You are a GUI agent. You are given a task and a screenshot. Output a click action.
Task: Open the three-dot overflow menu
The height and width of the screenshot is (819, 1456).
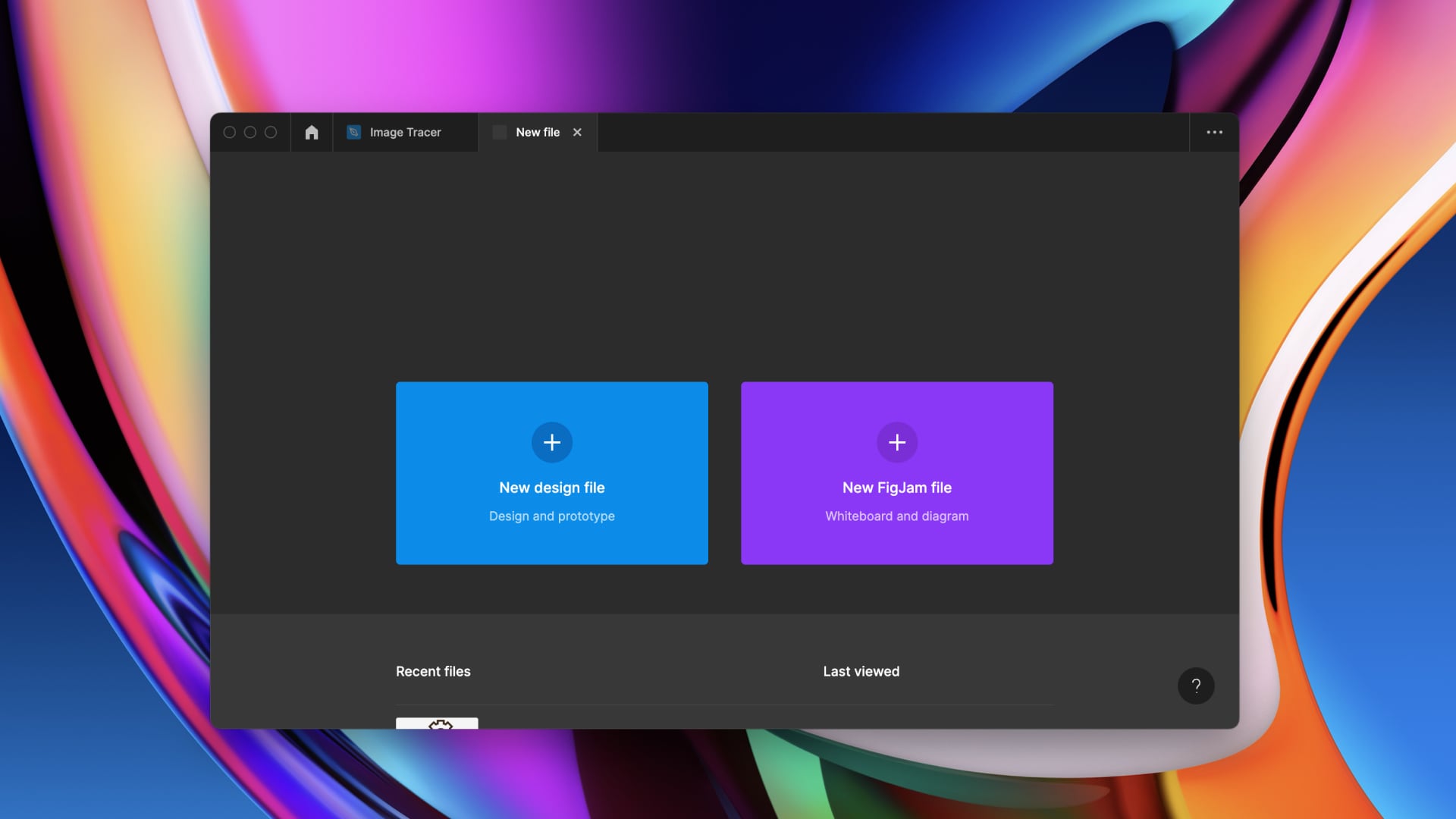click(x=1214, y=133)
